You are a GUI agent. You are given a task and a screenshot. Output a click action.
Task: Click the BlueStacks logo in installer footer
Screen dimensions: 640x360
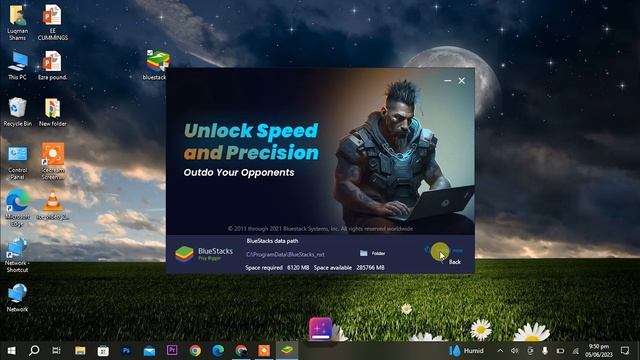pyautogui.click(x=204, y=254)
